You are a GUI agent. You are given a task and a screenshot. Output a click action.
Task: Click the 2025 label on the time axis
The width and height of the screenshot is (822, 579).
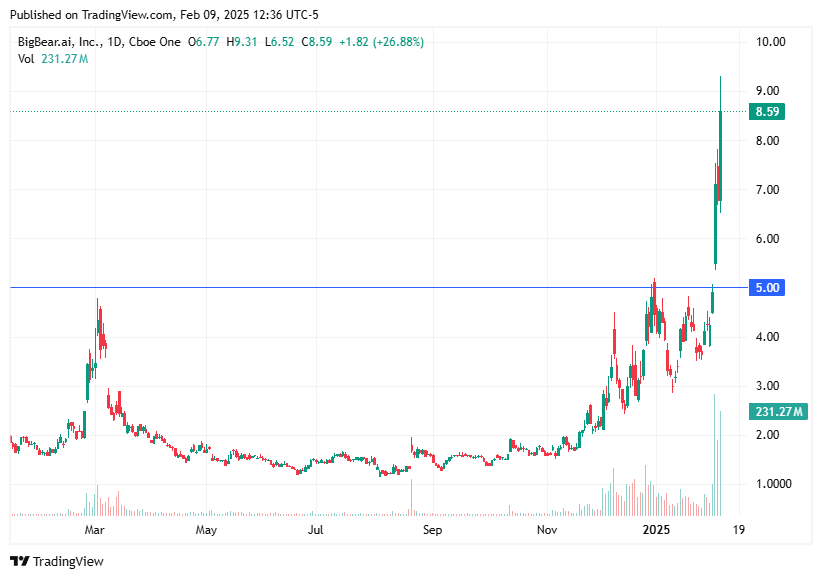click(656, 530)
